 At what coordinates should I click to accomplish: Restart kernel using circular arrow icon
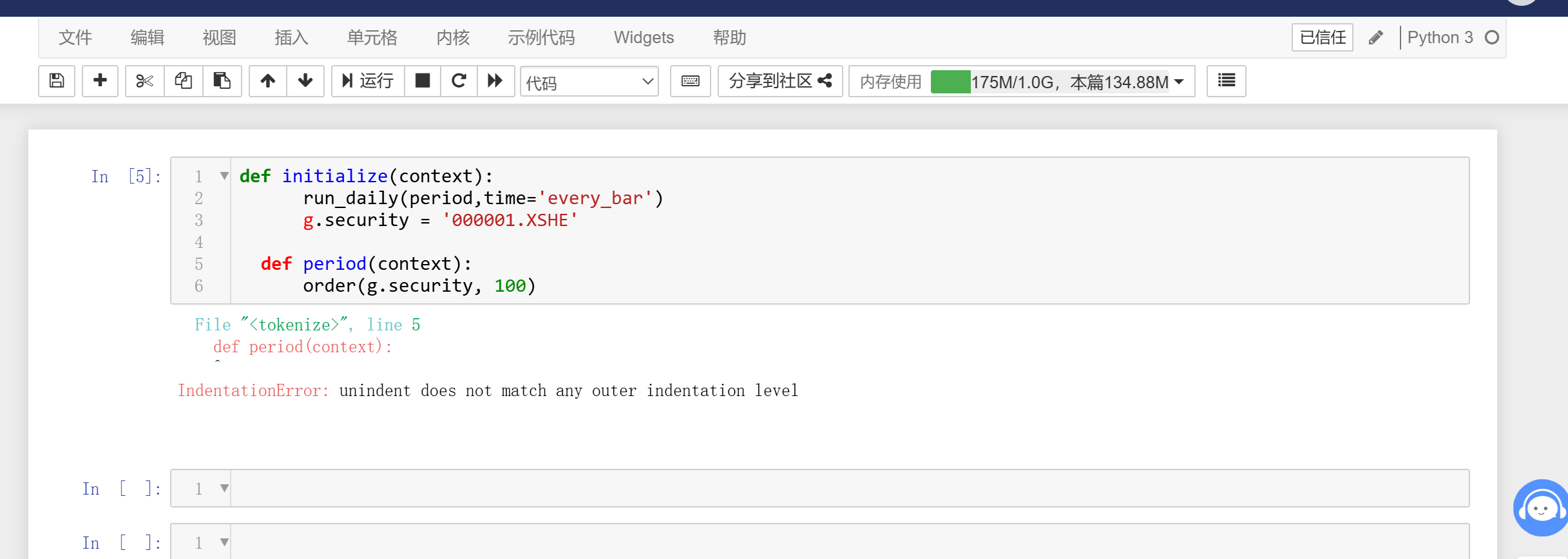(459, 81)
